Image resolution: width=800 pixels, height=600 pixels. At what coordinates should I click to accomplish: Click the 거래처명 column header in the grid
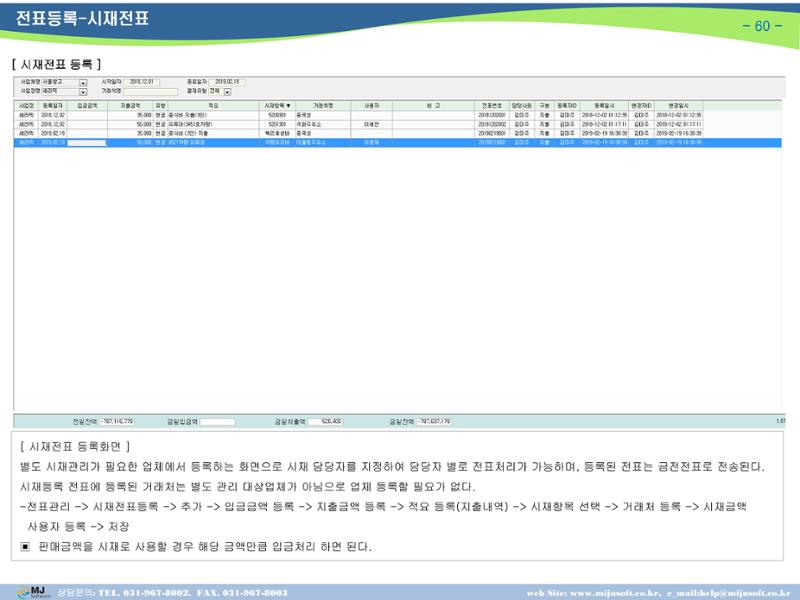(x=323, y=106)
